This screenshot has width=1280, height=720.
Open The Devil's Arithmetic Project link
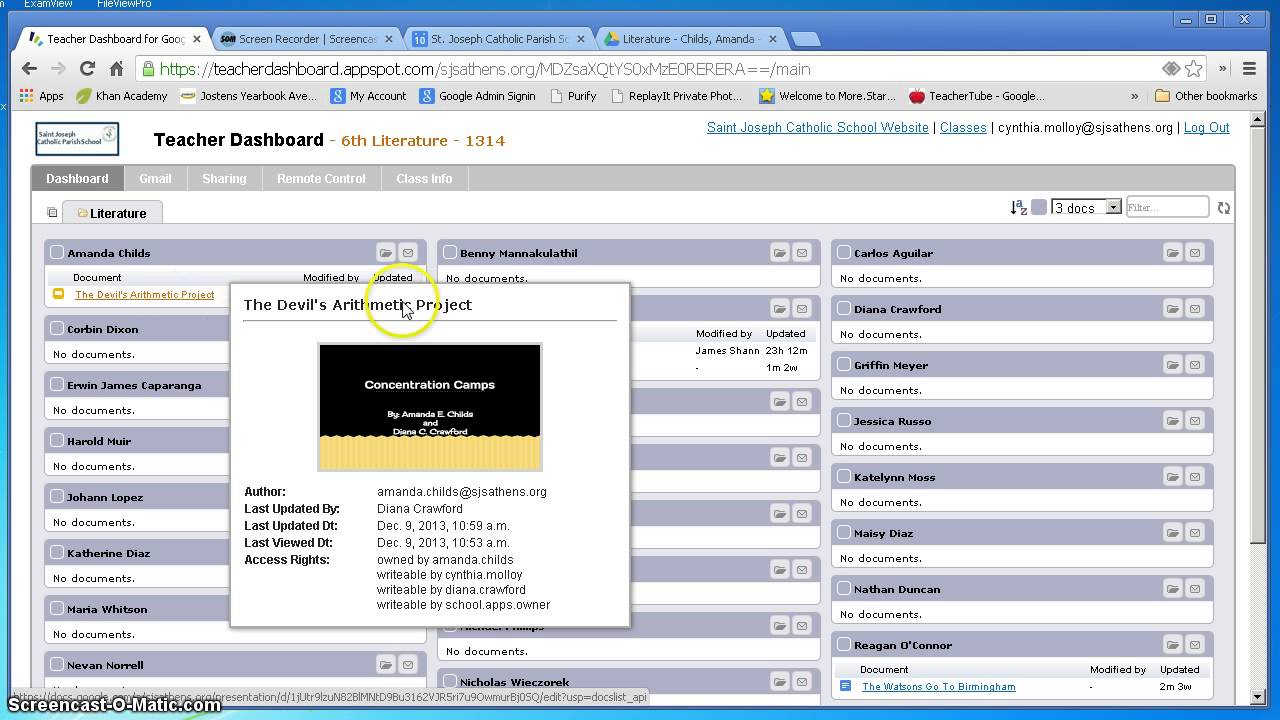(144, 294)
